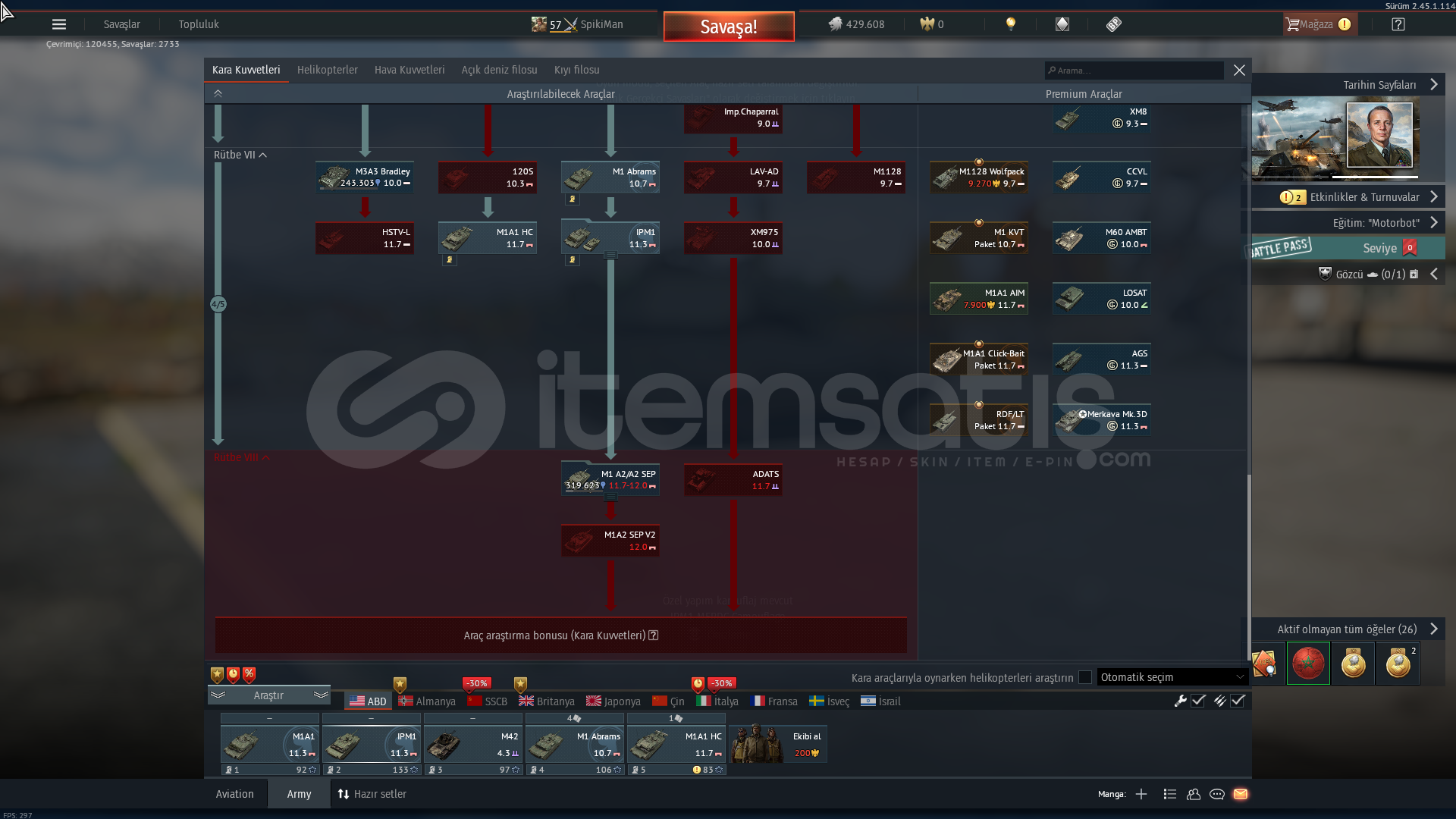
Task: Collapse the Rütbe VII section
Action: (240, 155)
